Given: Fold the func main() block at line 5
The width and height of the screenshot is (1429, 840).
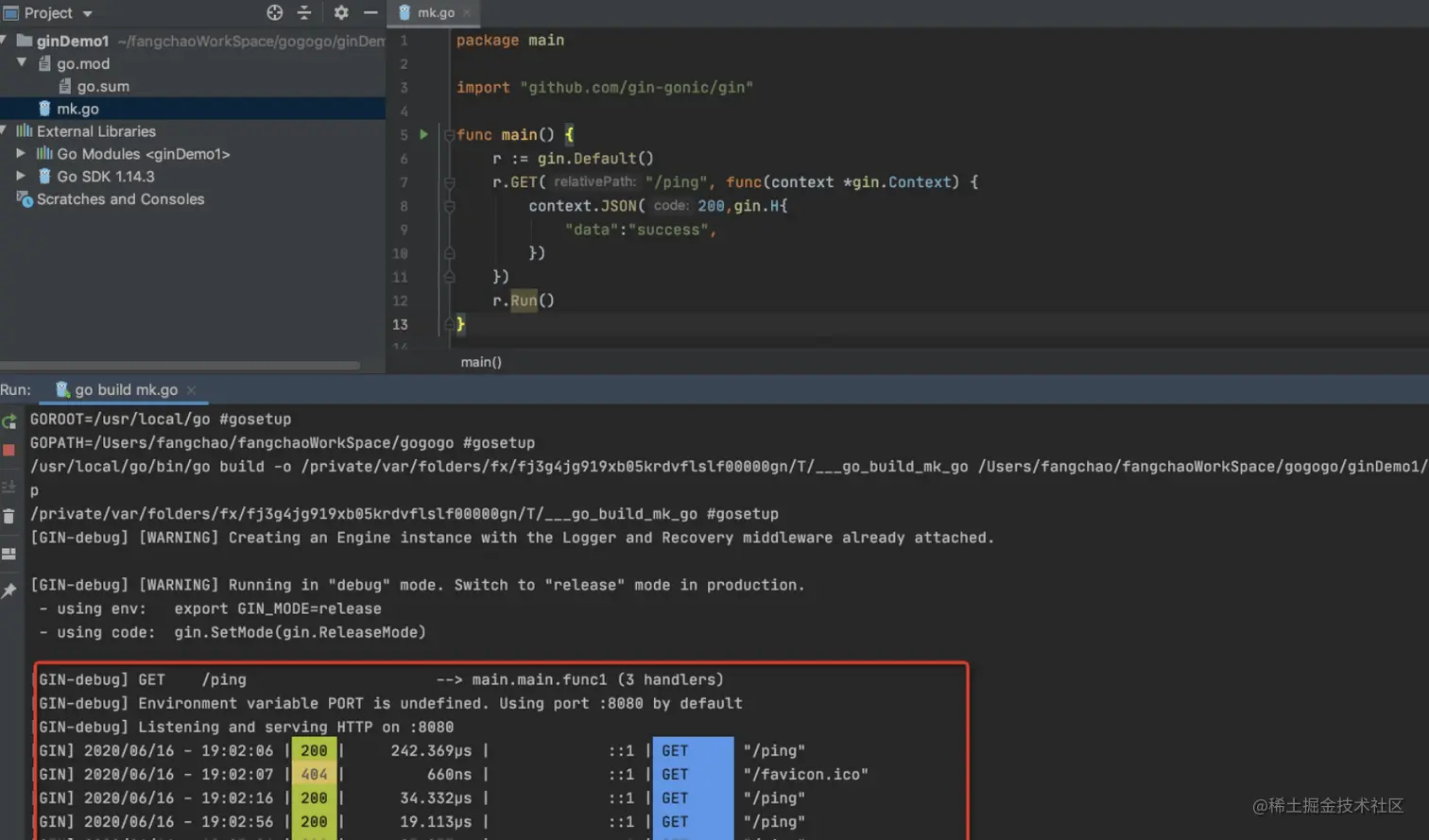Looking at the screenshot, I should [450, 134].
